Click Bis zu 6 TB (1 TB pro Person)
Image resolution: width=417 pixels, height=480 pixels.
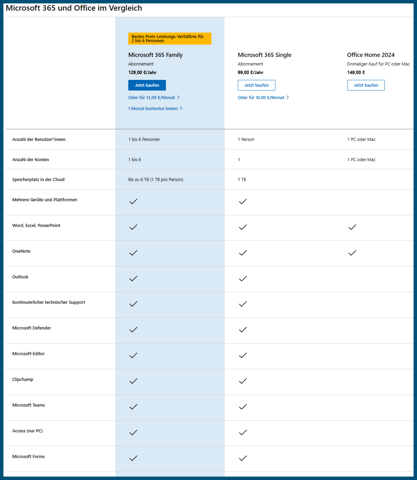(156, 179)
